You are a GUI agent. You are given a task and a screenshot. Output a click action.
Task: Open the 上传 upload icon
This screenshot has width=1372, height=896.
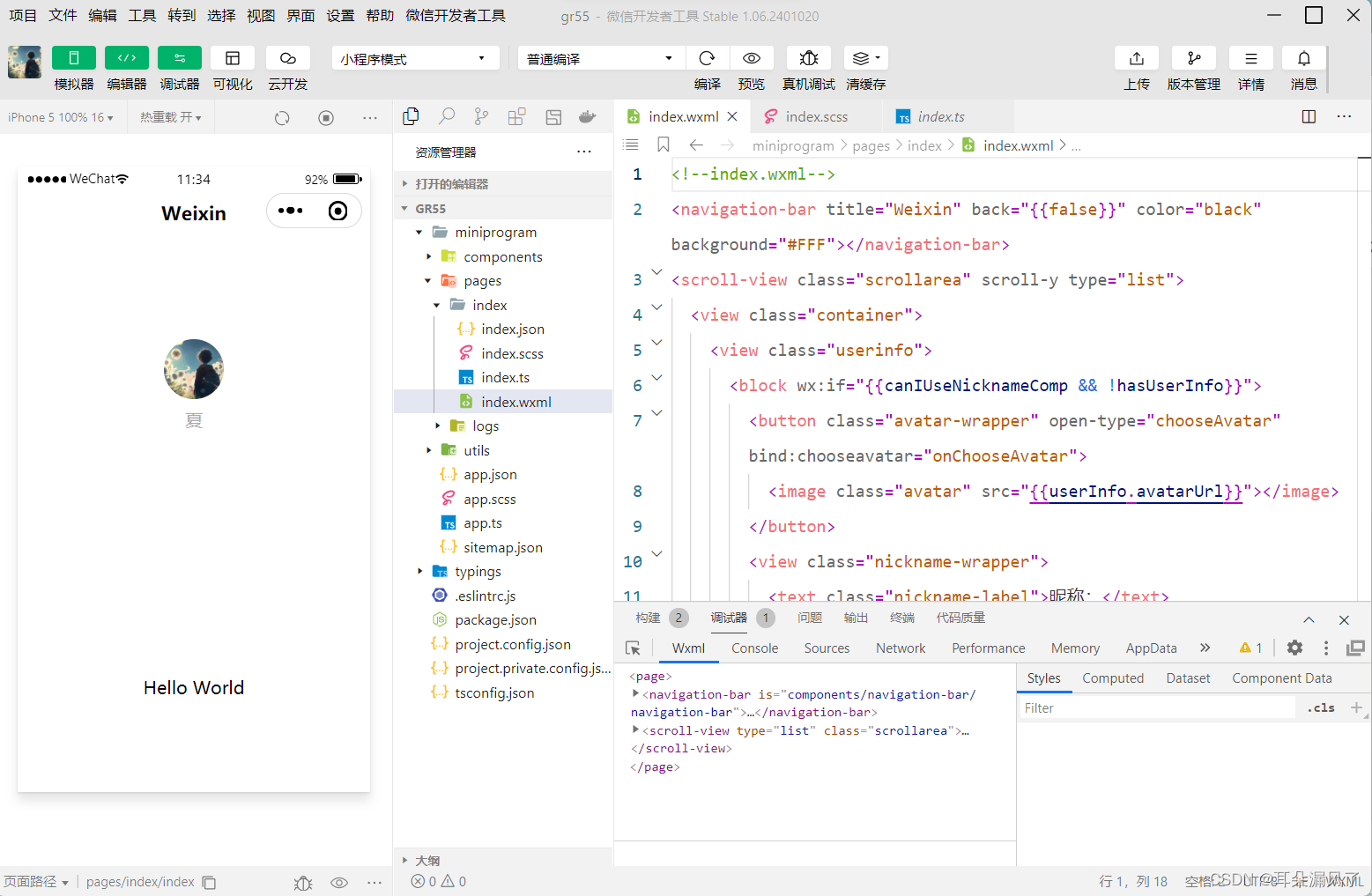click(1137, 58)
